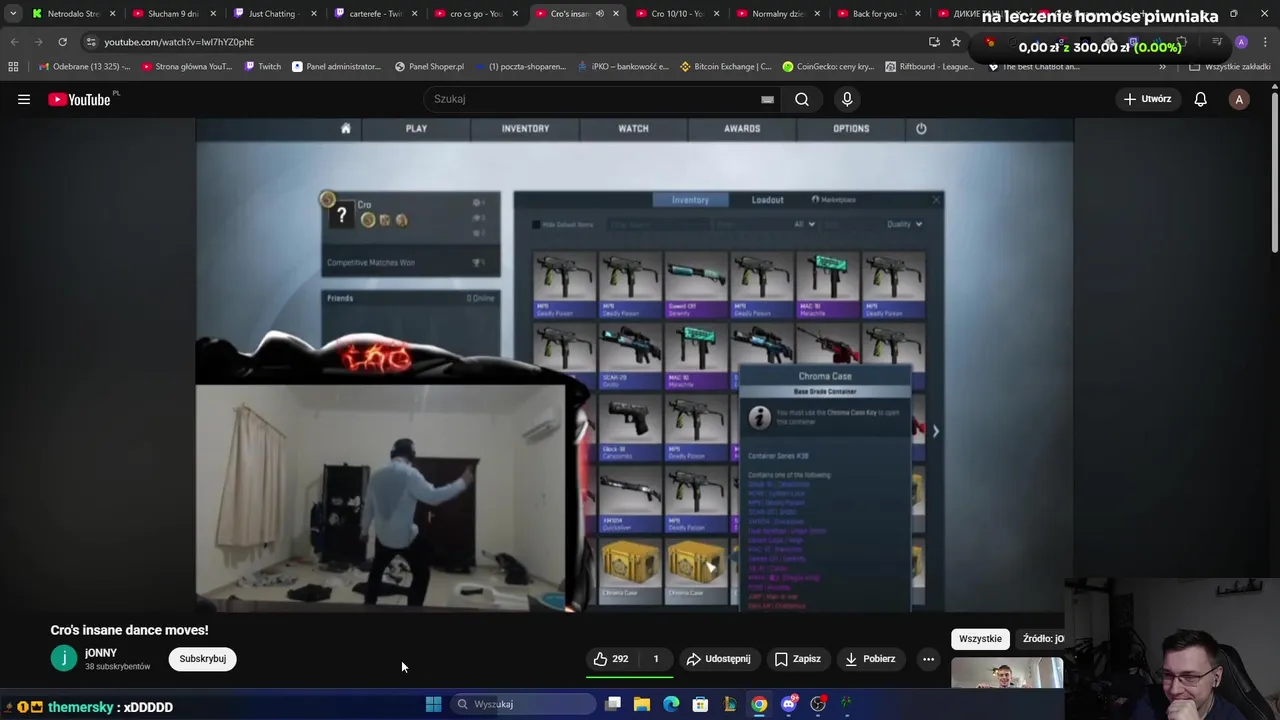Open the Windows Start menu
The image size is (1280, 720).
tap(433, 704)
